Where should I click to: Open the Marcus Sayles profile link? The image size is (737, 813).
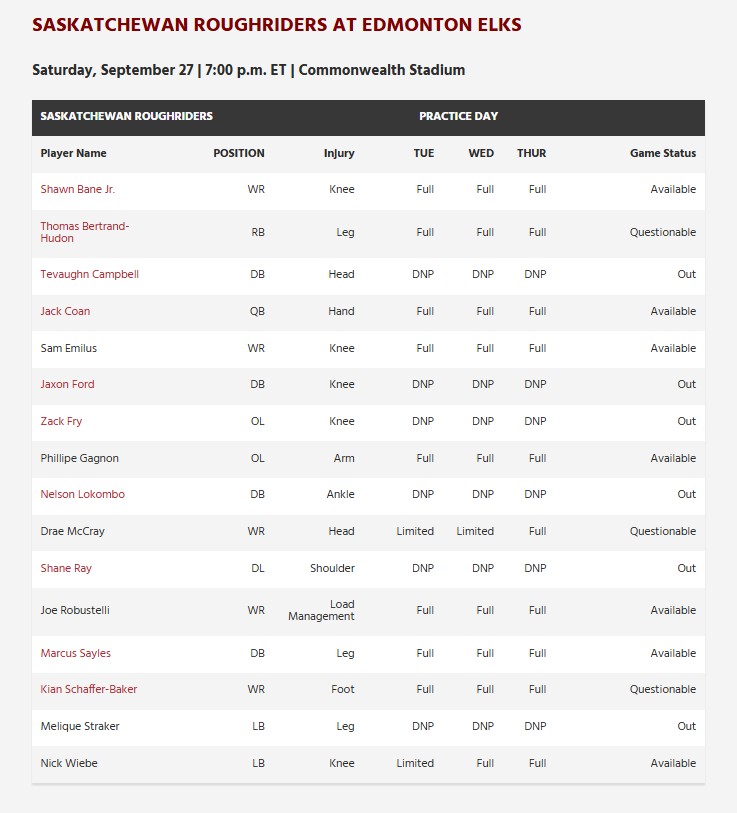coord(75,653)
